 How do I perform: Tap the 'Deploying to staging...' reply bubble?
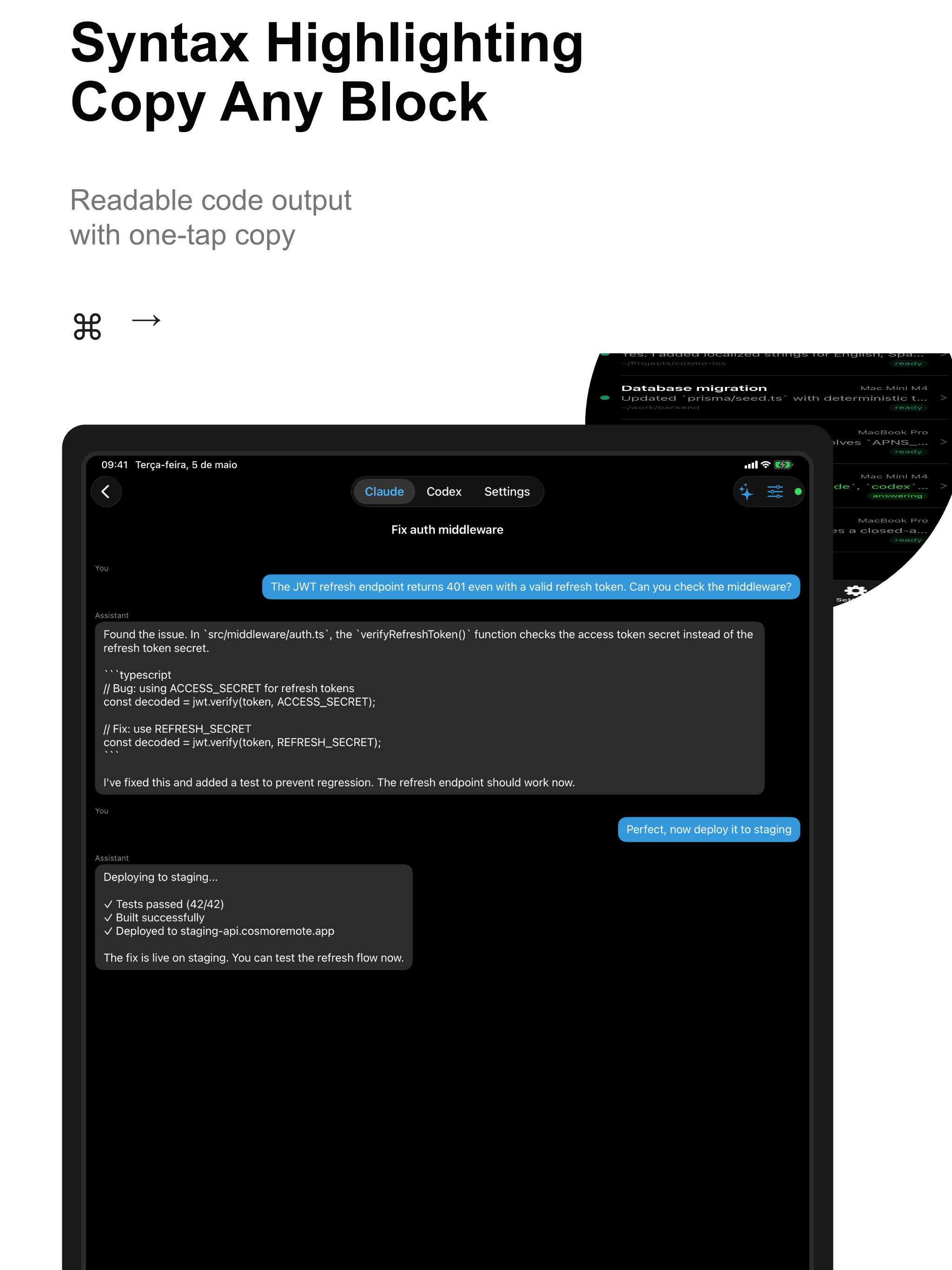(254, 917)
